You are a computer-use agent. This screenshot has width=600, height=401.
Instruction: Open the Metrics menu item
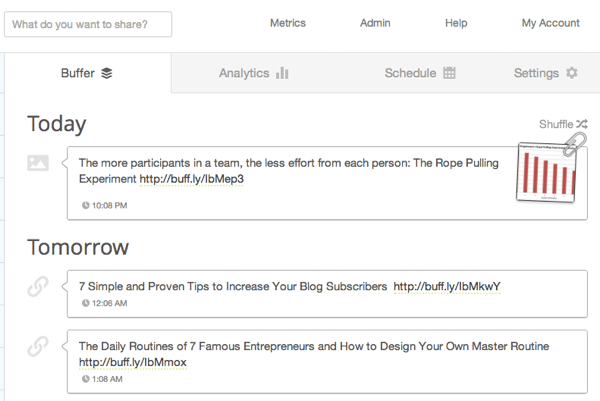pyautogui.click(x=288, y=23)
